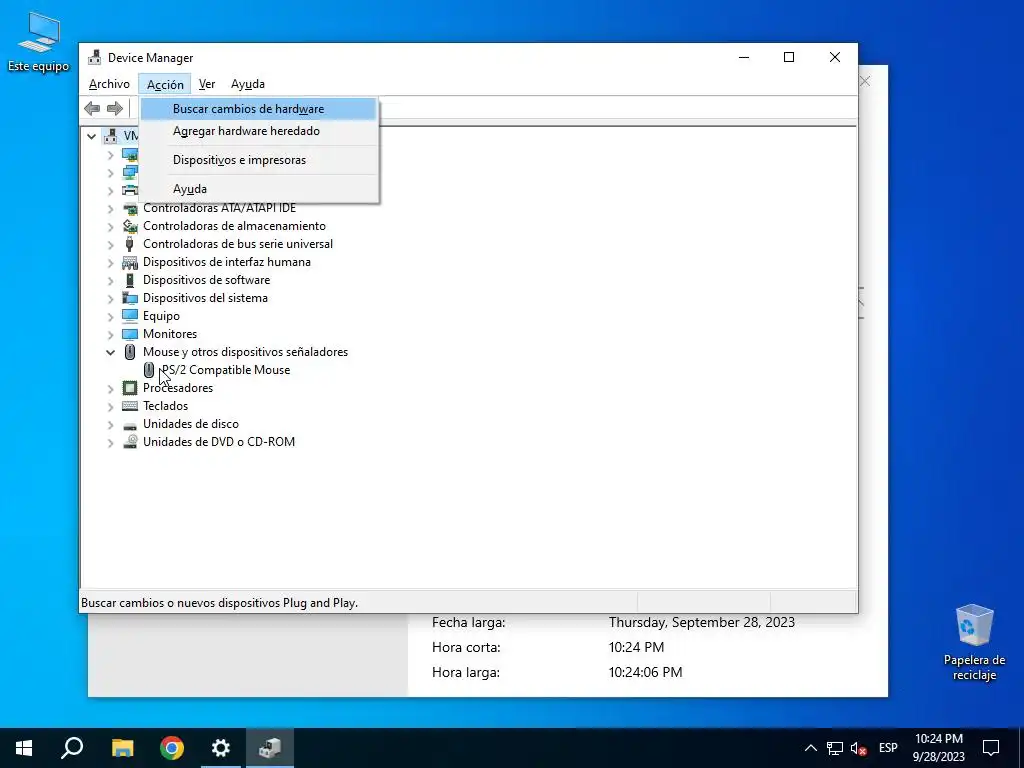Open File Explorer from taskbar
This screenshot has height=768, width=1024.
[122, 748]
